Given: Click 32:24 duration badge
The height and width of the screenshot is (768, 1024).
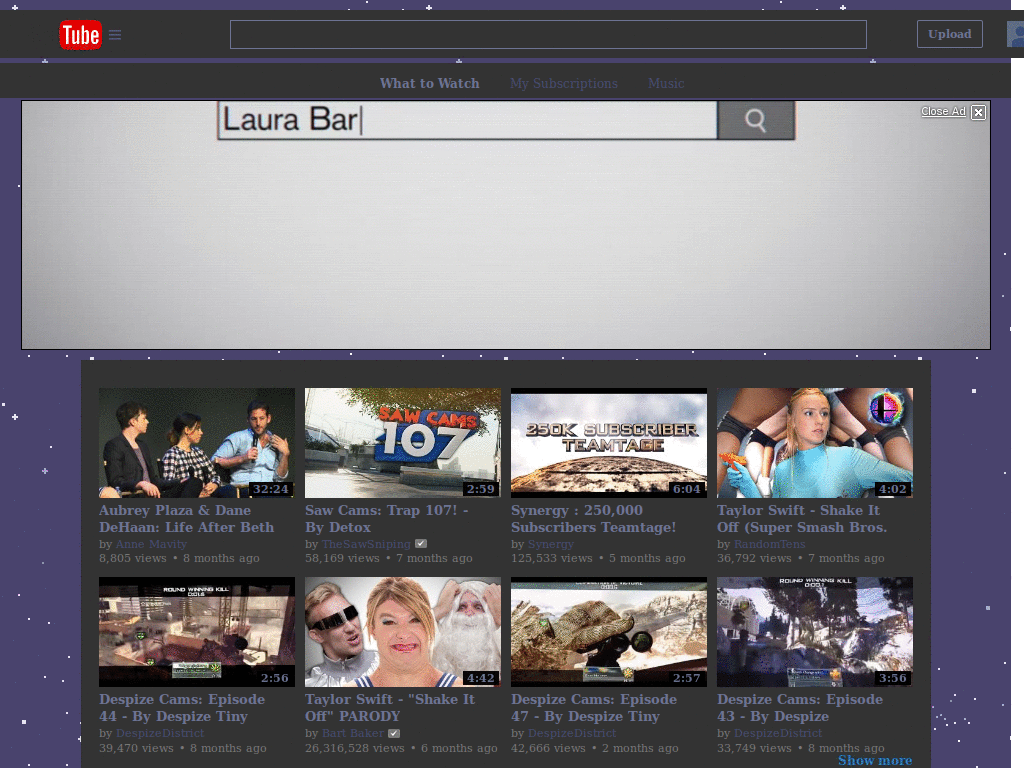Looking at the screenshot, I should pos(270,489).
